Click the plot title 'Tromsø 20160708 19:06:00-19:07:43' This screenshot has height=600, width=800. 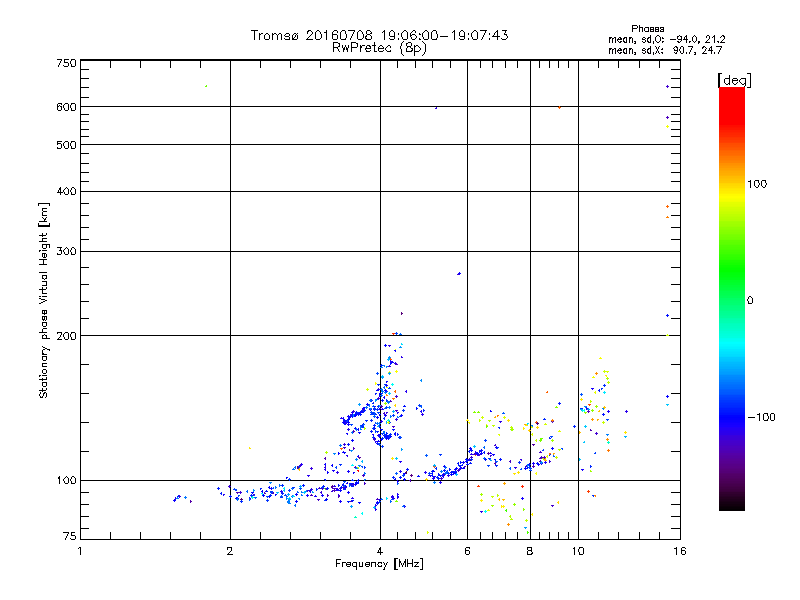(x=379, y=35)
